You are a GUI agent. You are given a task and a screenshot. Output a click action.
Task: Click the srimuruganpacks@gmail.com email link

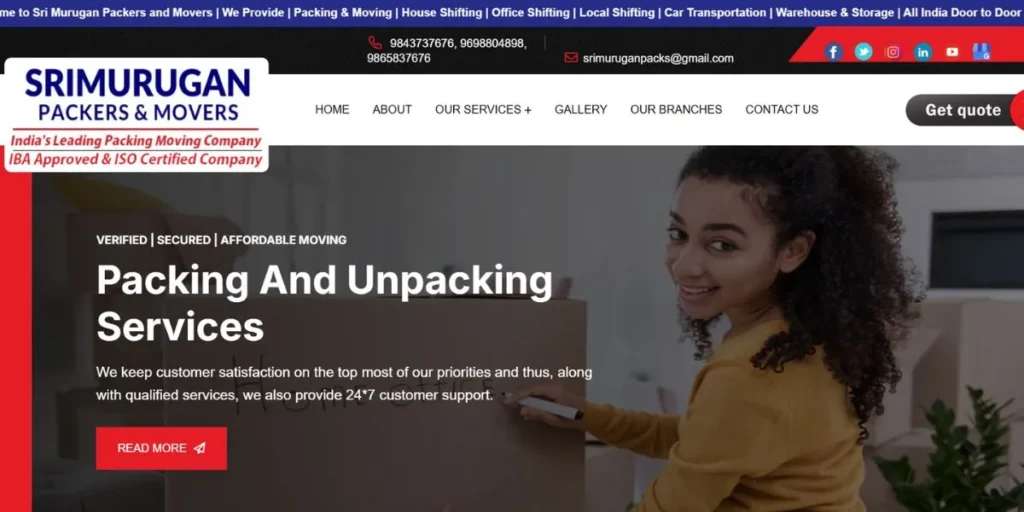click(x=658, y=58)
